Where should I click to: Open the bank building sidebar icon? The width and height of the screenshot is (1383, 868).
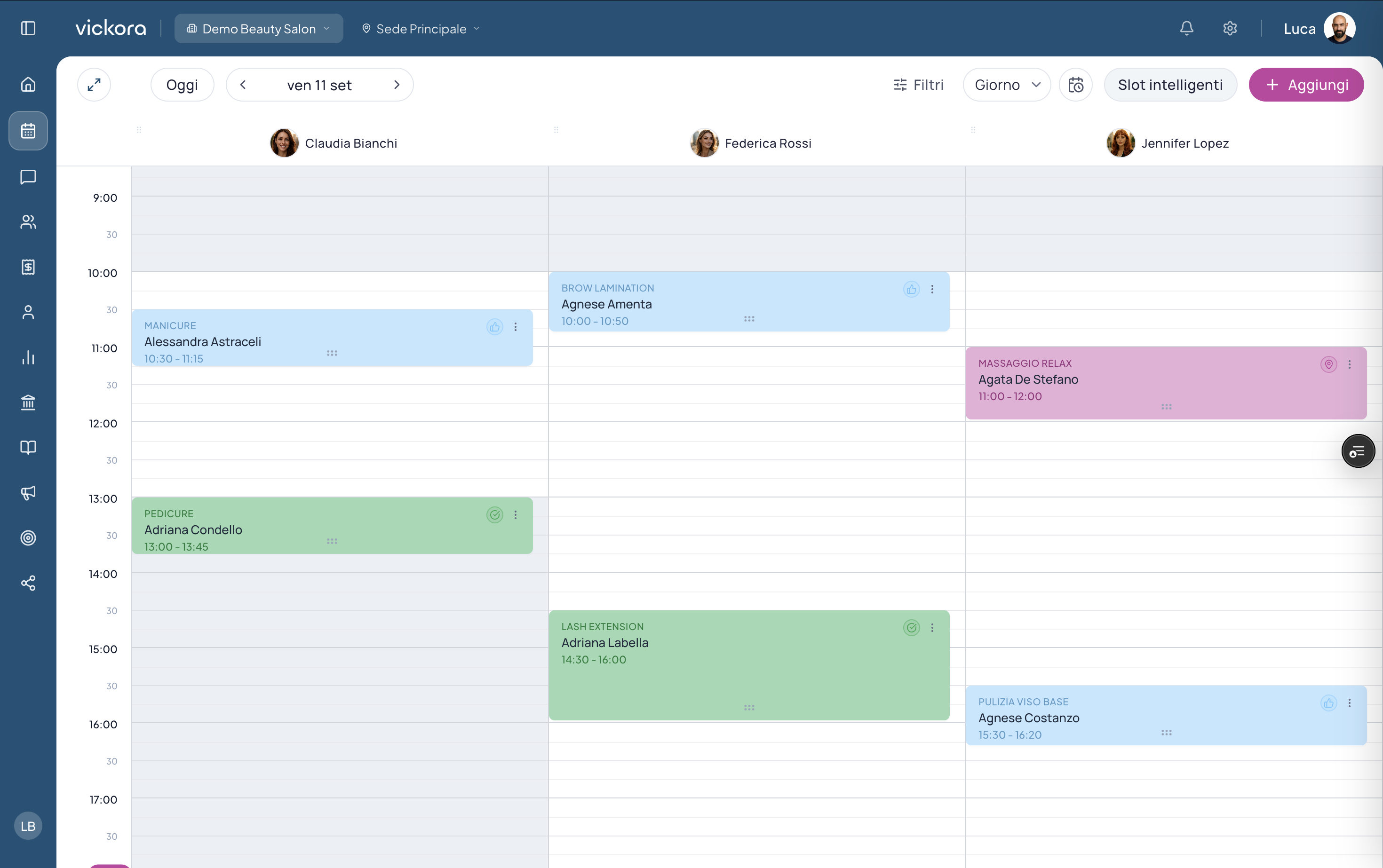tap(28, 402)
